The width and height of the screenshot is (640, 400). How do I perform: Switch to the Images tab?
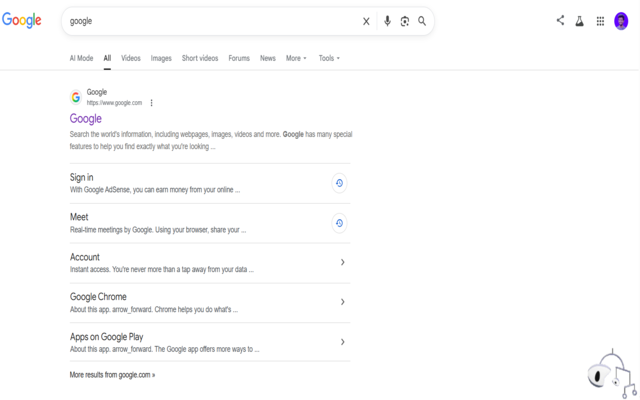(161, 58)
